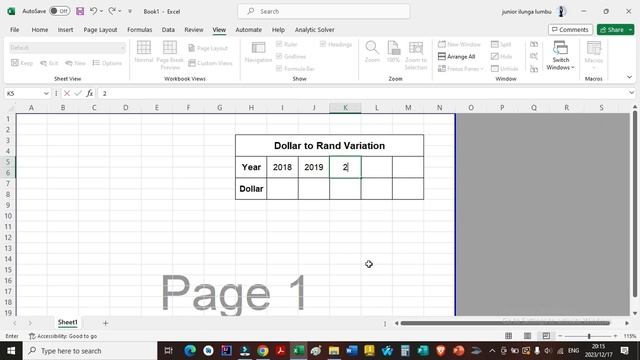Open Page Break Preview view
Viewport: 640px width, 360px height.
pyautogui.click(x=170, y=55)
